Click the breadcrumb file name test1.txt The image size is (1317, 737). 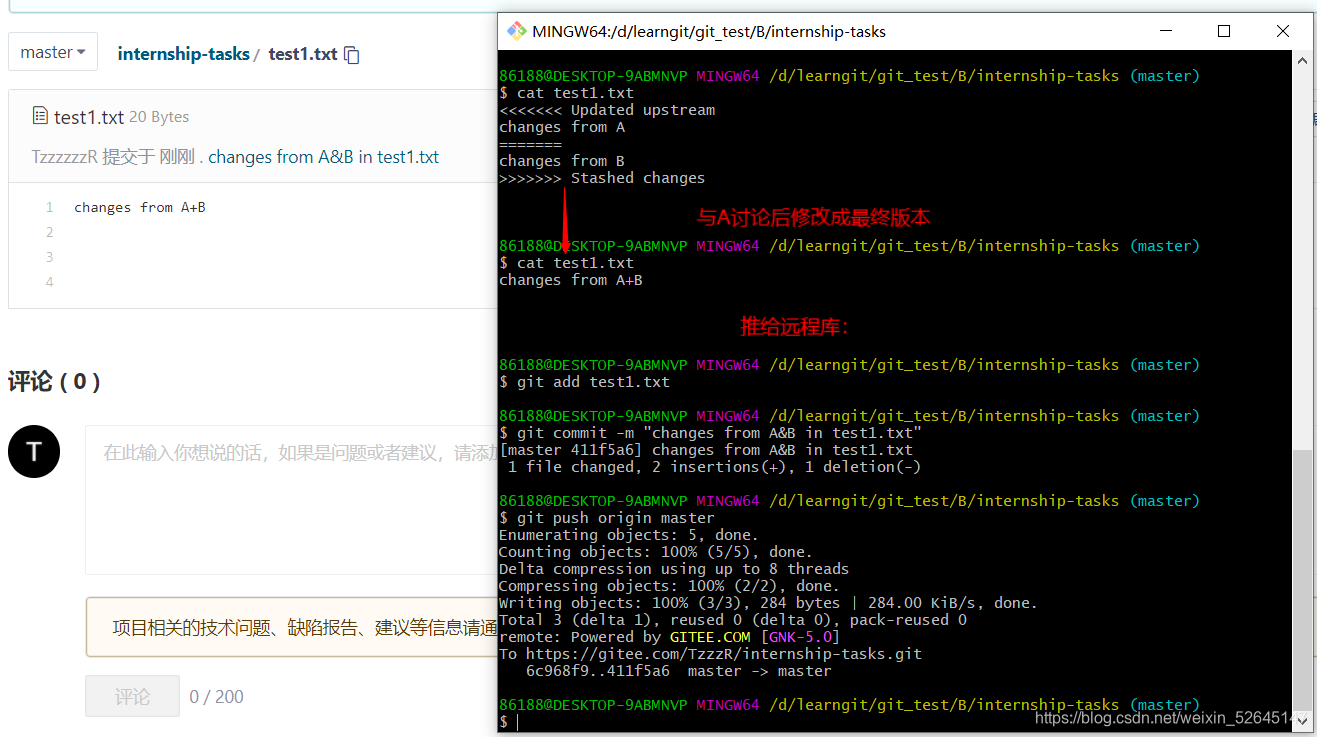click(303, 54)
